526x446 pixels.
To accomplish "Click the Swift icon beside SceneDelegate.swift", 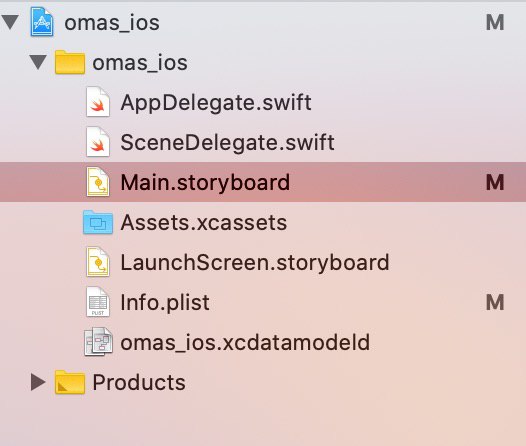I will 98,142.
